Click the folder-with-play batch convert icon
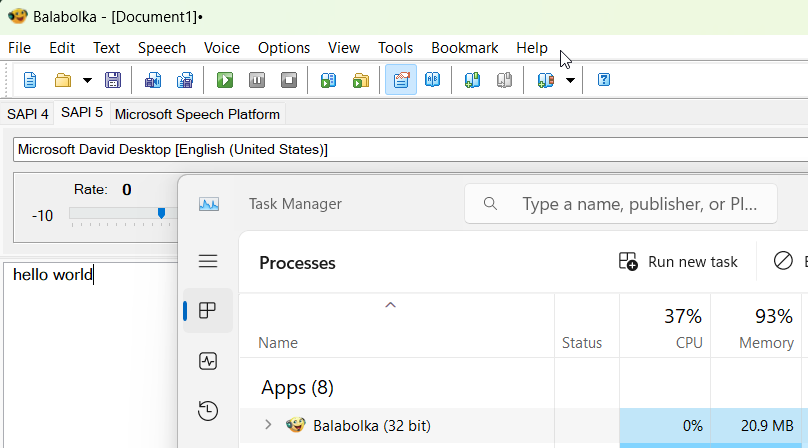808x448 pixels. (361, 80)
